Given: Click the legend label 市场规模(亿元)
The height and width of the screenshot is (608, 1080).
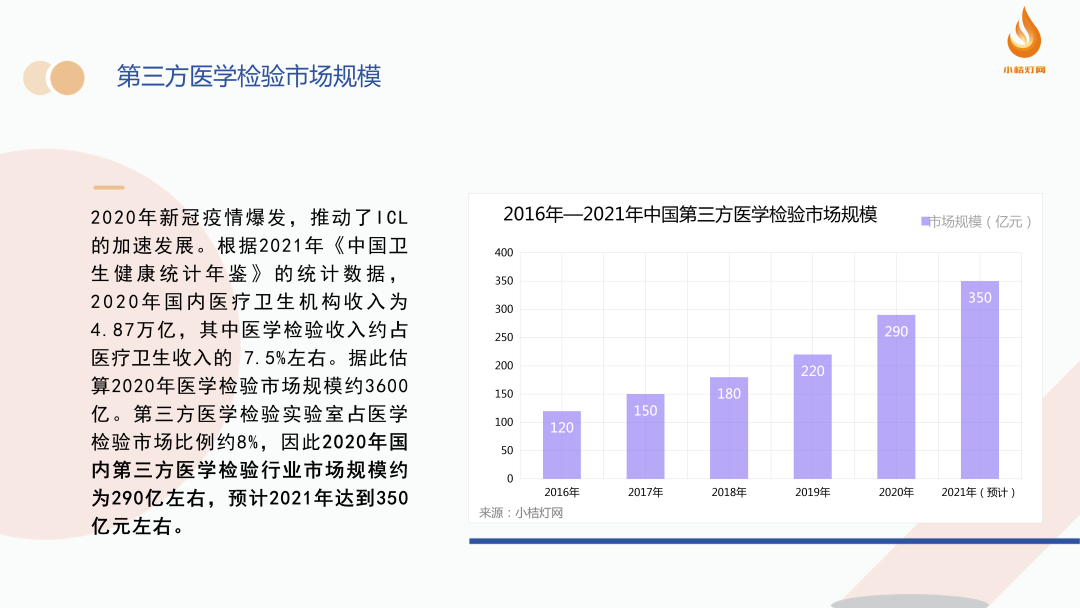Looking at the screenshot, I should click(981, 222).
